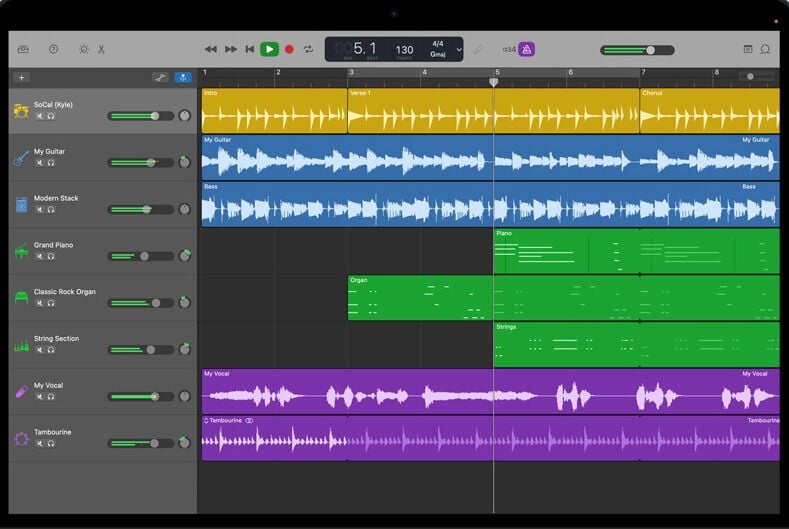Start playback with green Play button
The image size is (789, 529).
pos(269,49)
